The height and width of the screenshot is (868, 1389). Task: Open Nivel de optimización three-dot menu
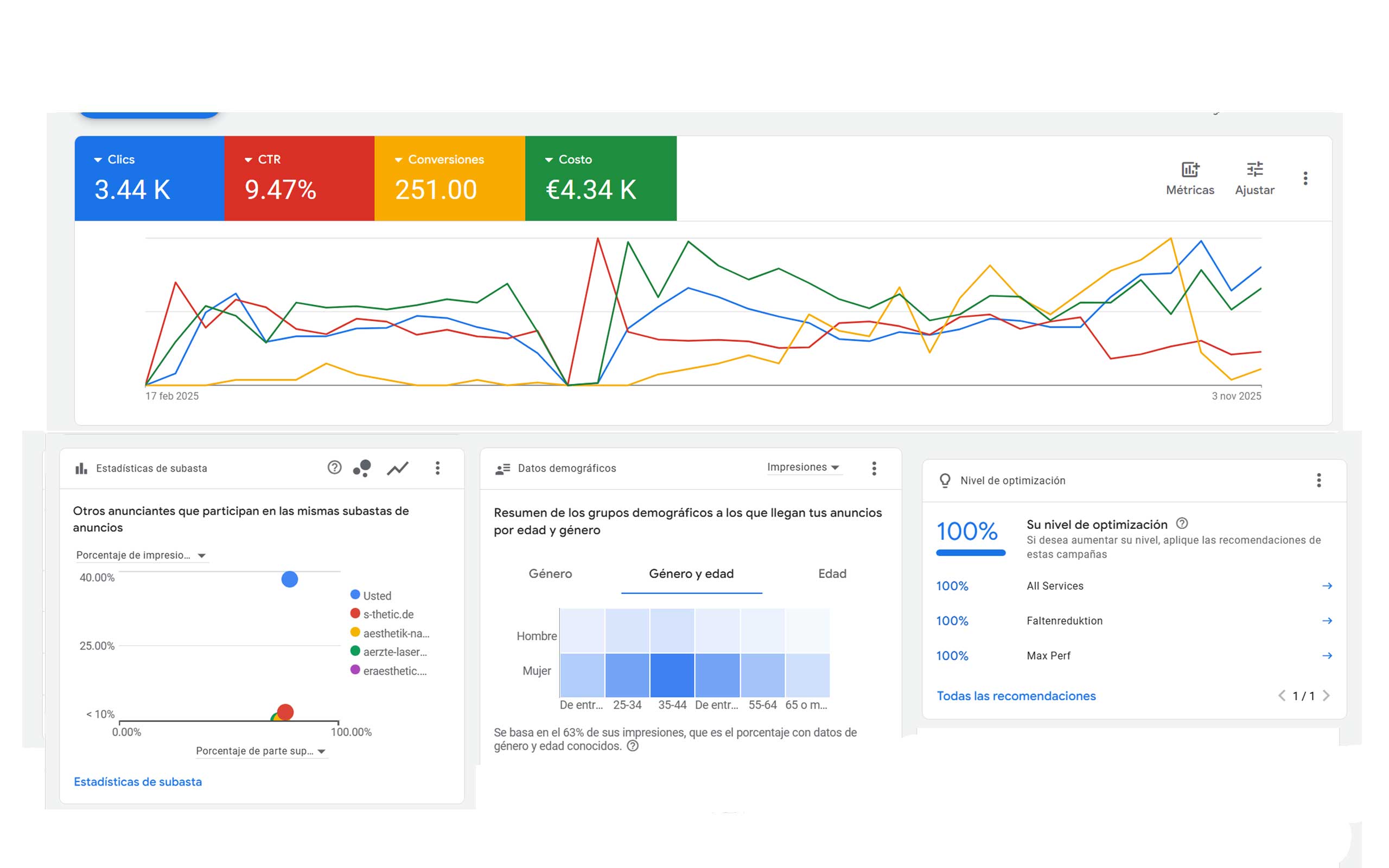[1318, 481]
